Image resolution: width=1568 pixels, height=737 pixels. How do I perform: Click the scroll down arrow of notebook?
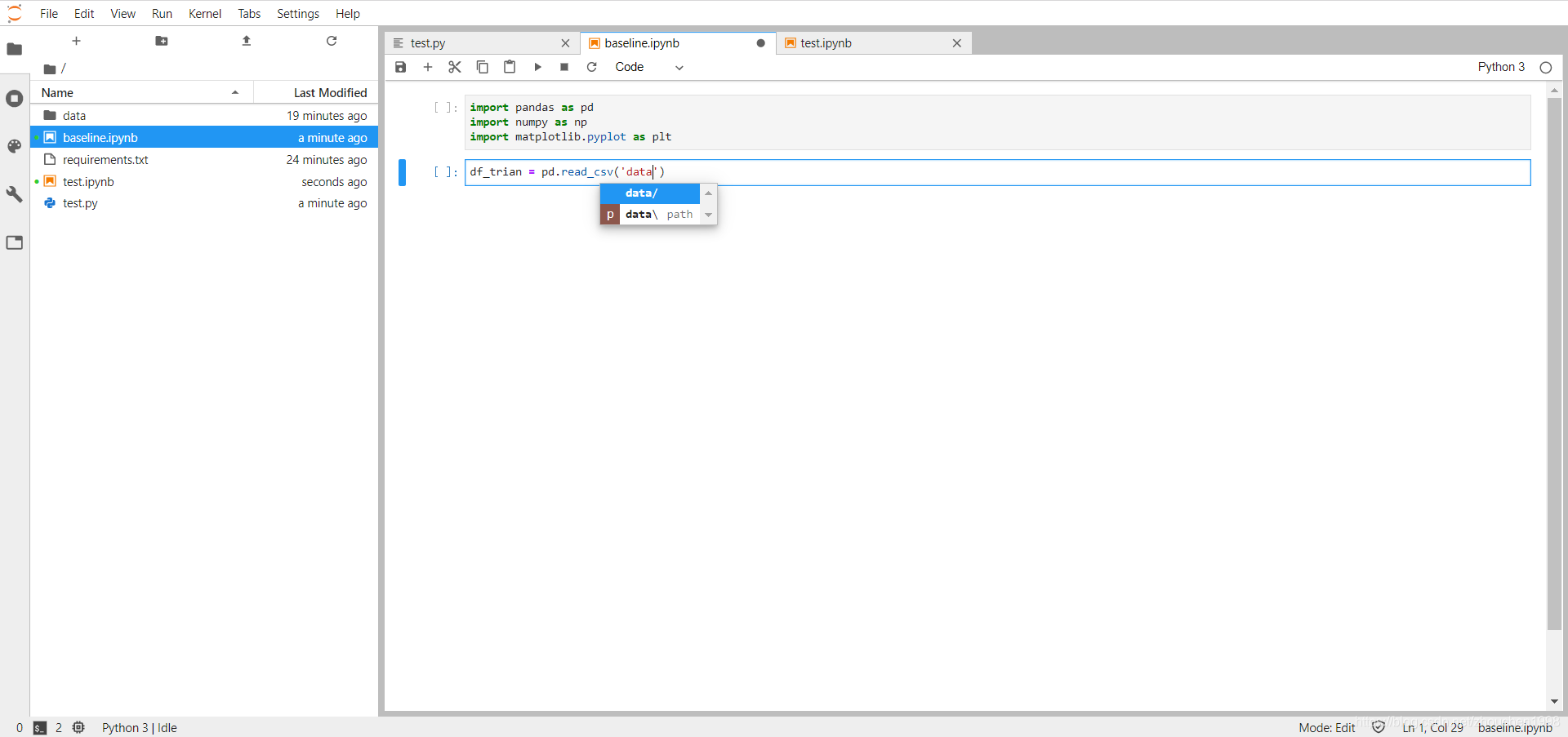1554,702
